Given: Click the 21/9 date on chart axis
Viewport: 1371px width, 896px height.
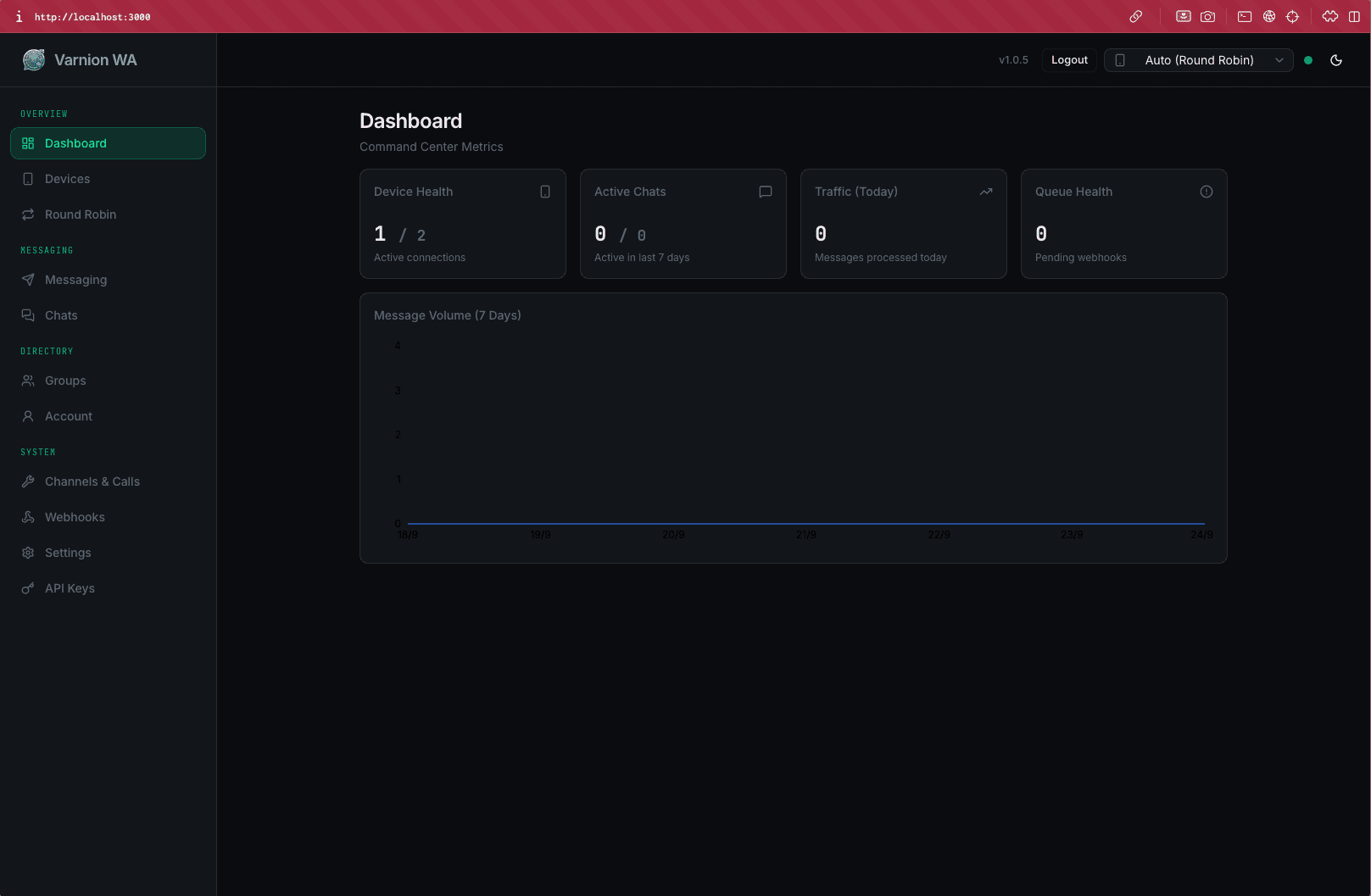Looking at the screenshot, I should tap(806, 535).
